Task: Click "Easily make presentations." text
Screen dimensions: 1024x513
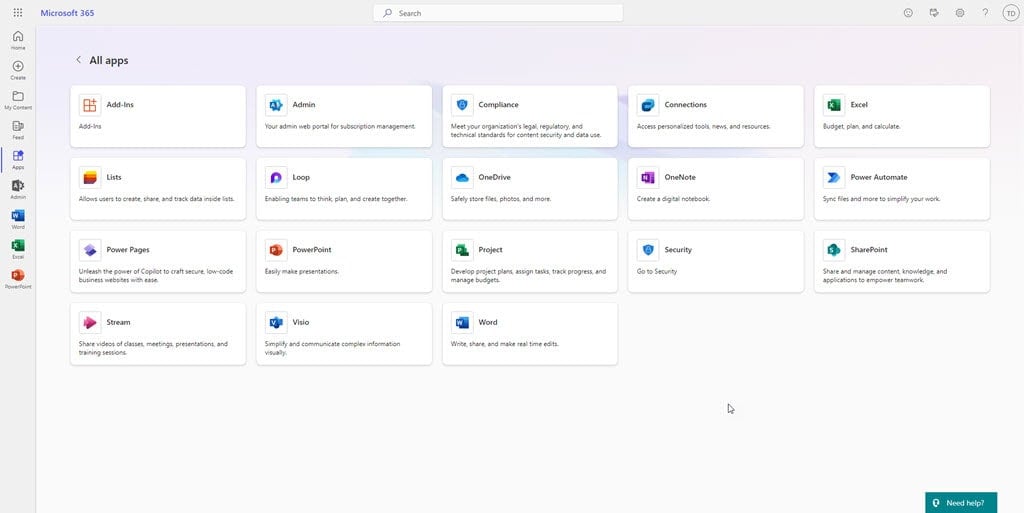Action: (x=302, y=272)
